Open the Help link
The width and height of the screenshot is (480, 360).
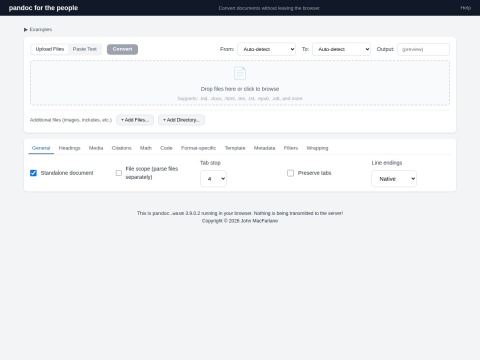(465, 8)
